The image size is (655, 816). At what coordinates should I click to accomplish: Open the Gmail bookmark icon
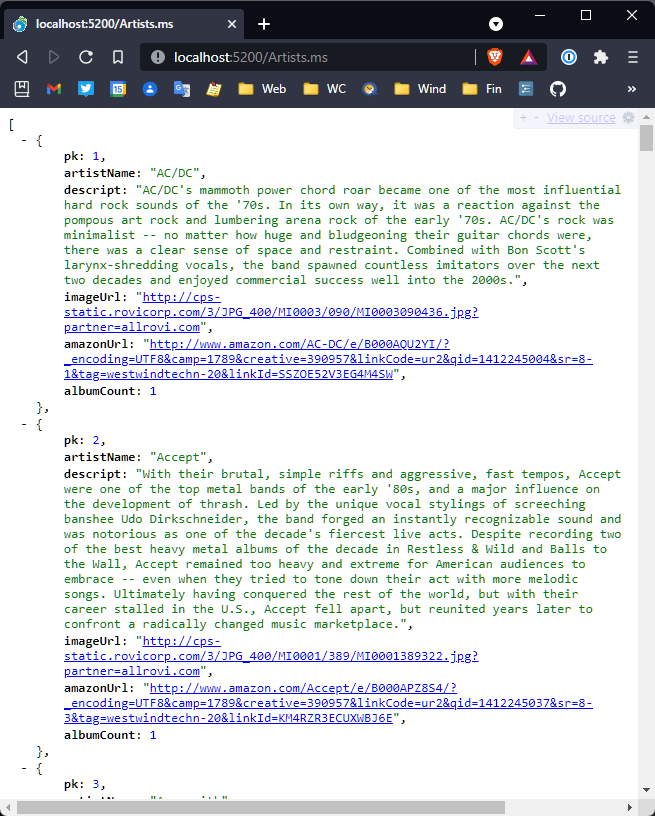pos(54,89)
